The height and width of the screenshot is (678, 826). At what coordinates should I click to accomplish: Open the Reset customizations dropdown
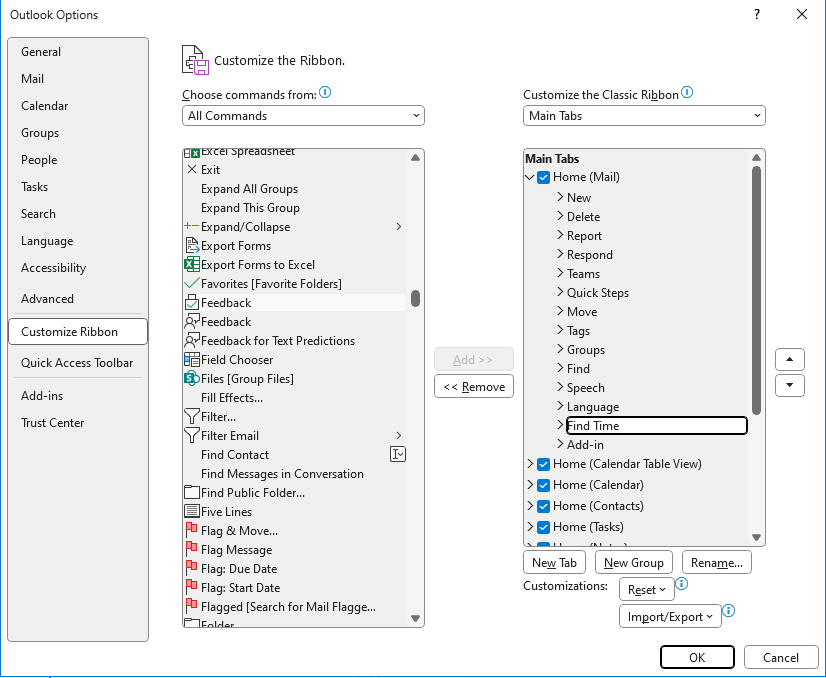(x=646, y=589)
